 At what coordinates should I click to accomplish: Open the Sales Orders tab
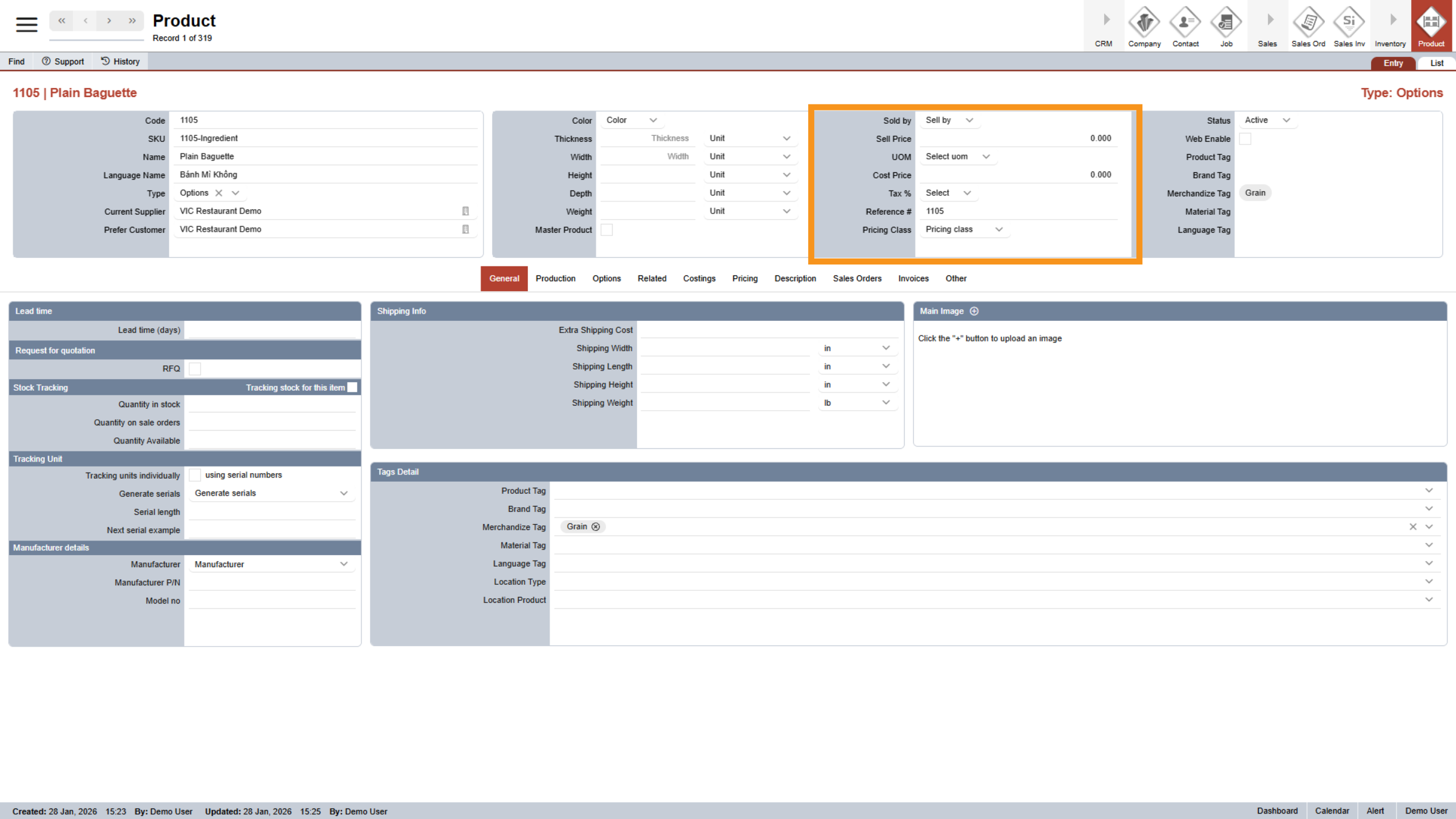[x=857, y=278]
